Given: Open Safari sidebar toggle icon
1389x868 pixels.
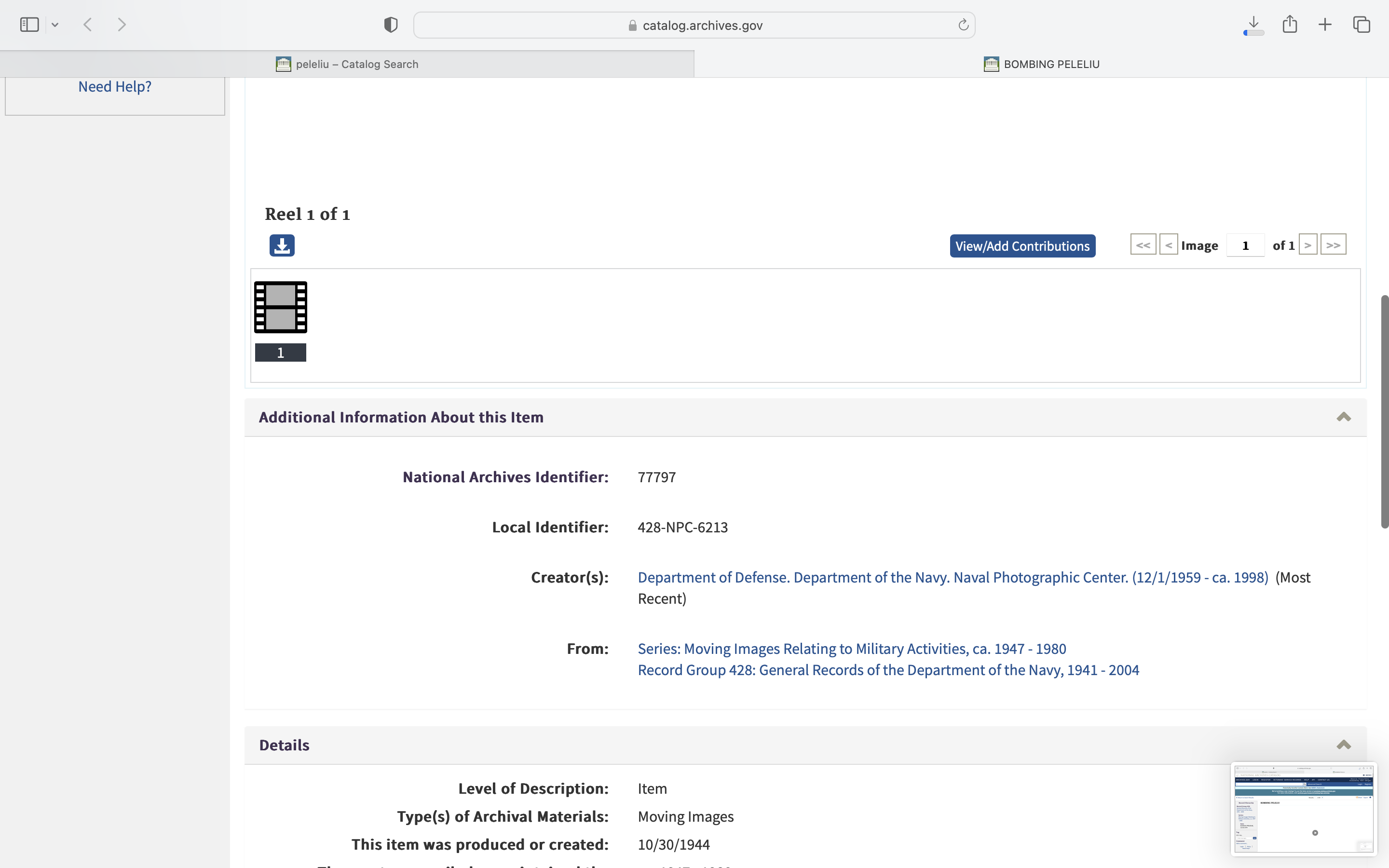Looking at the screenshot, I should click(x=29, y=25).
